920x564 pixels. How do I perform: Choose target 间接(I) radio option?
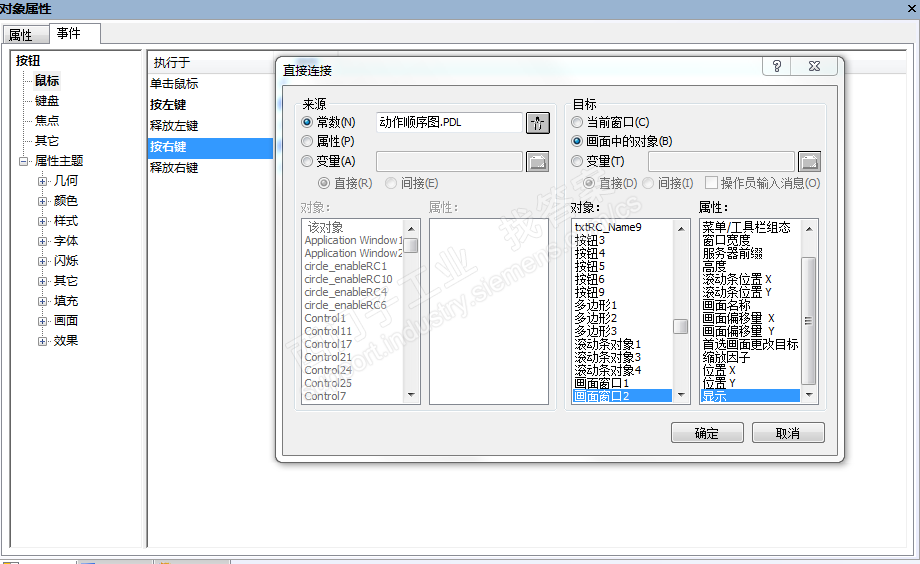[648, 183]
